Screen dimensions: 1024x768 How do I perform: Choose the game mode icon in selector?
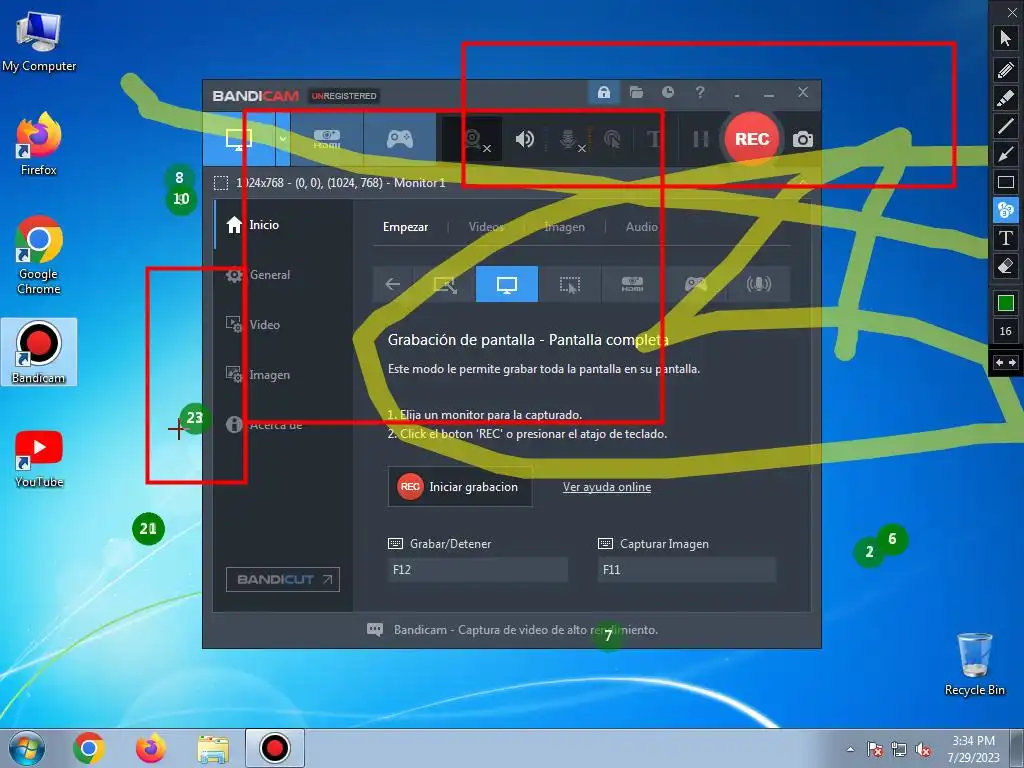pyautogui.click(x=696, y=284)
